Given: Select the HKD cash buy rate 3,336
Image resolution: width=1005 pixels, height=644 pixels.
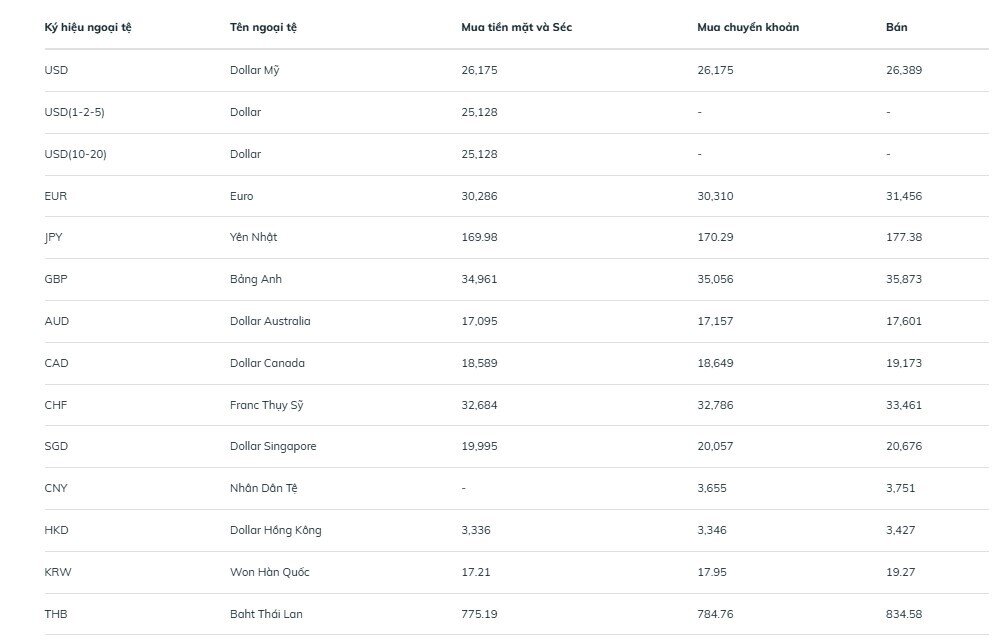Looking at the screenshot, I should [475, 530].
